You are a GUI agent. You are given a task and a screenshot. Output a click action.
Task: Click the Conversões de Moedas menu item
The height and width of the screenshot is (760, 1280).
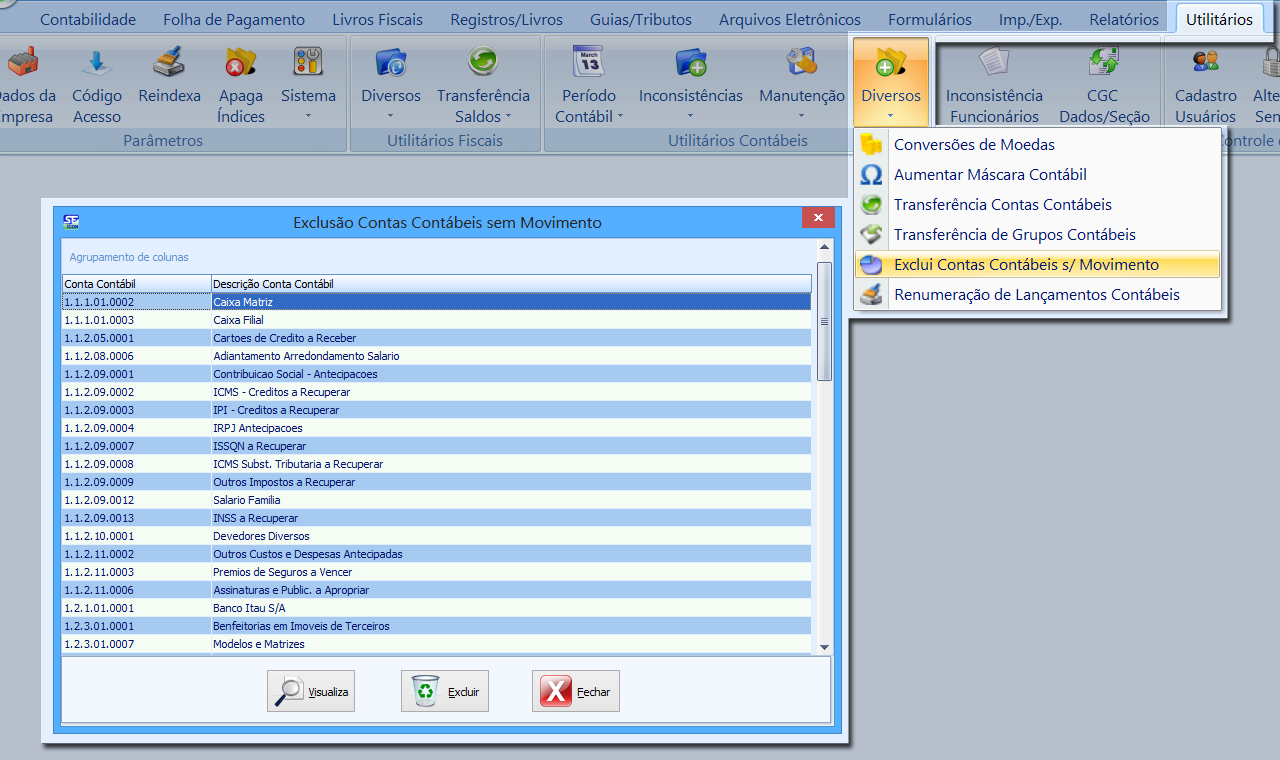974,145
